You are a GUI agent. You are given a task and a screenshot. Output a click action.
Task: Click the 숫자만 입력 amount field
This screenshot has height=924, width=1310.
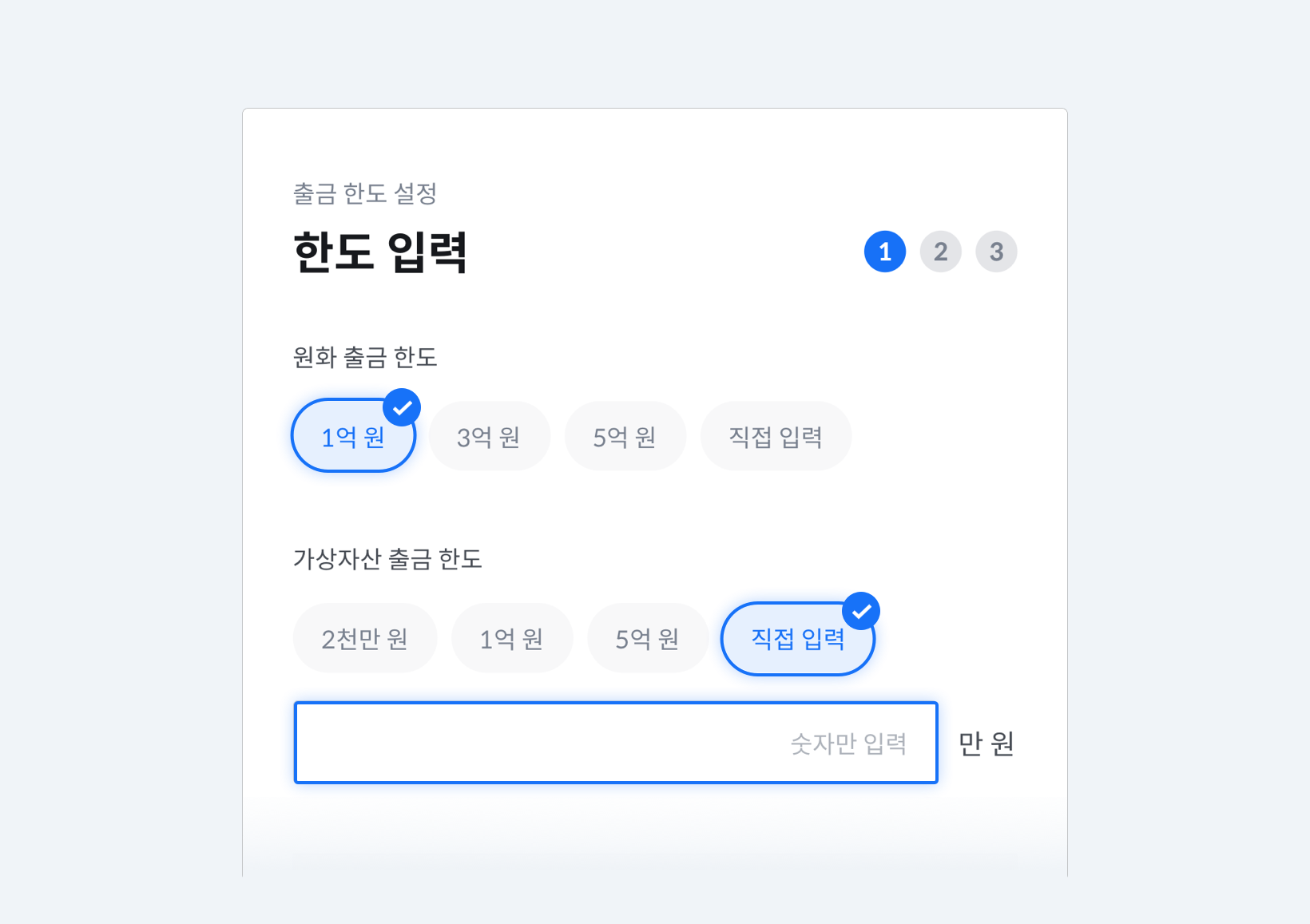pyautogui.click(x=615, y=743)
